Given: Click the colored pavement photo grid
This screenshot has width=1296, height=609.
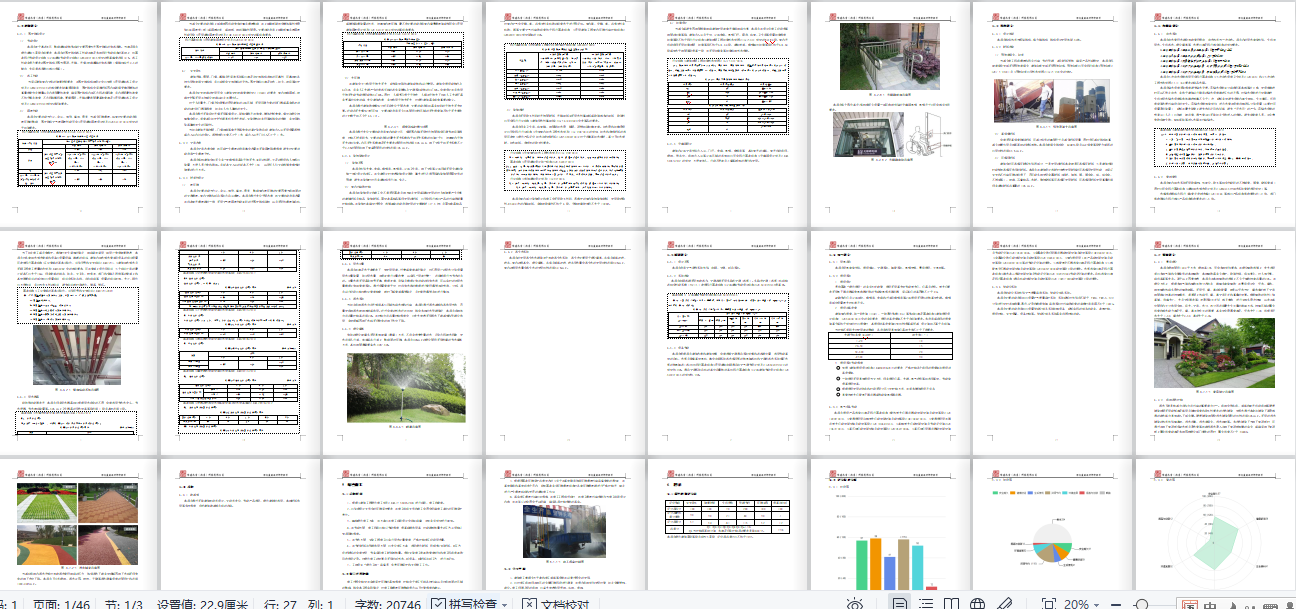Looking at the screenshot, I should 75,525.
